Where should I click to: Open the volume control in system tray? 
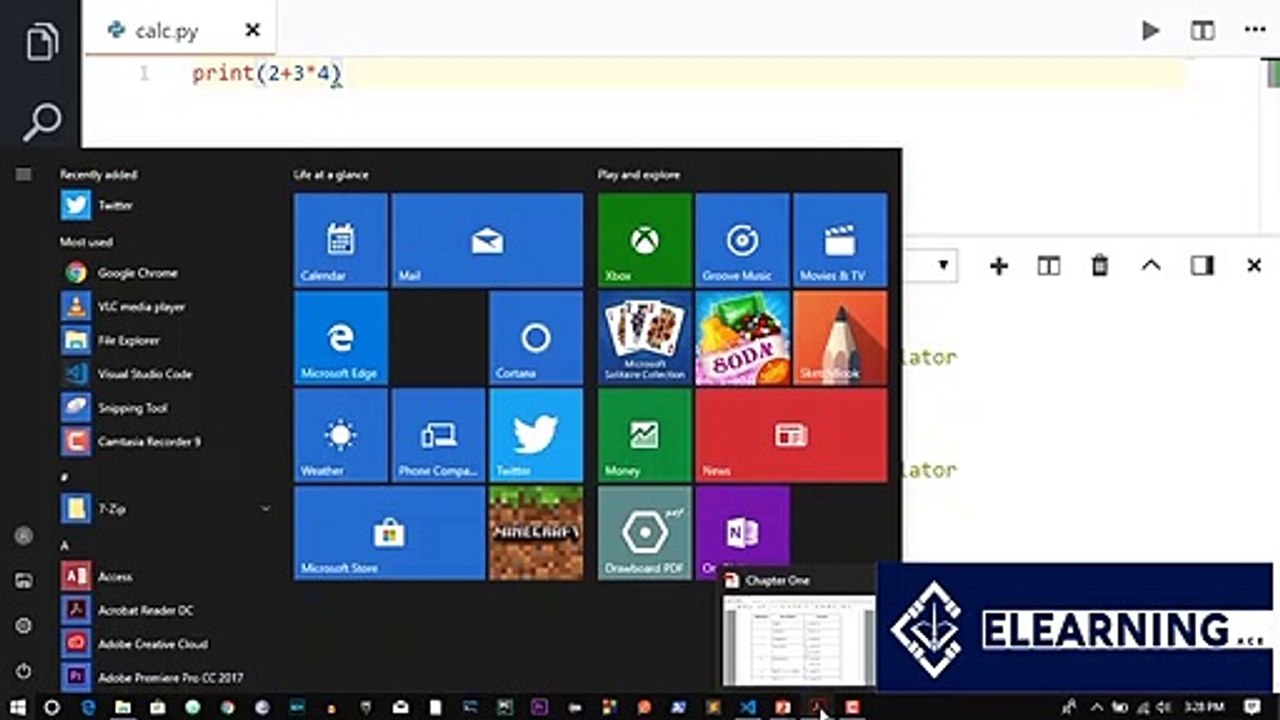point(1163,707)
